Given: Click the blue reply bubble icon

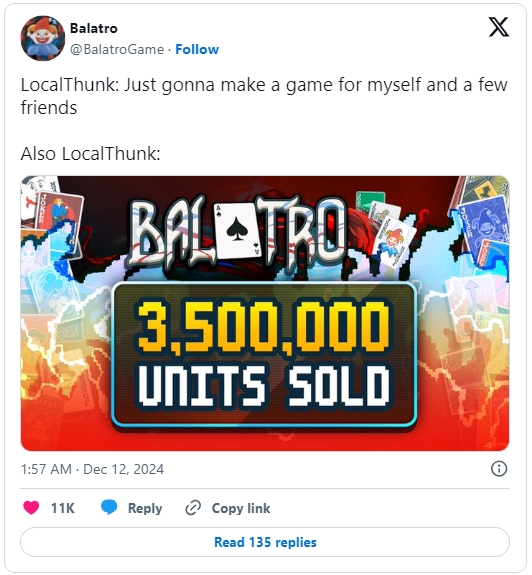Looking at the screenshot, I should coord(109,508).
